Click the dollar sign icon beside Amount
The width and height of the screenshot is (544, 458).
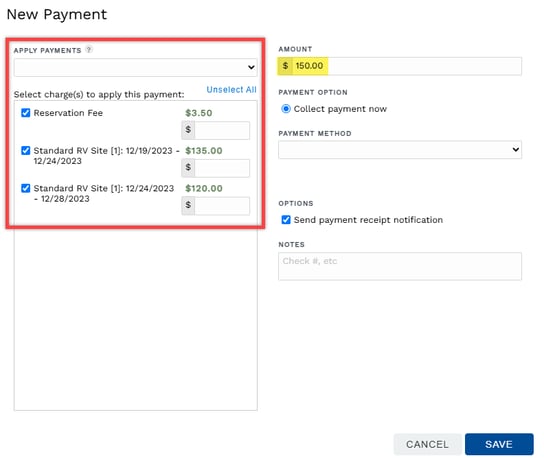pyautogui.click(x=285, y=66)
